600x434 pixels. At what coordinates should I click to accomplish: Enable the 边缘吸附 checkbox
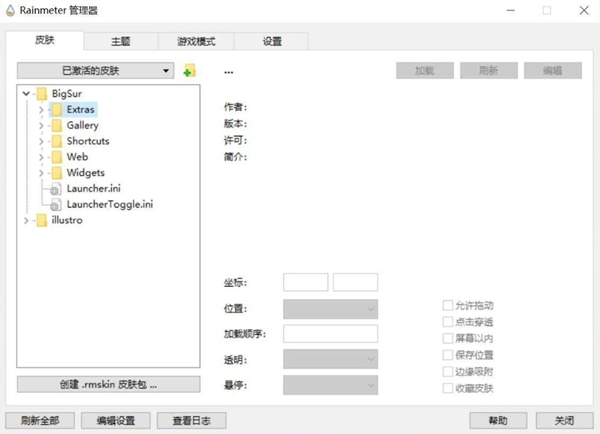[448, 371]
